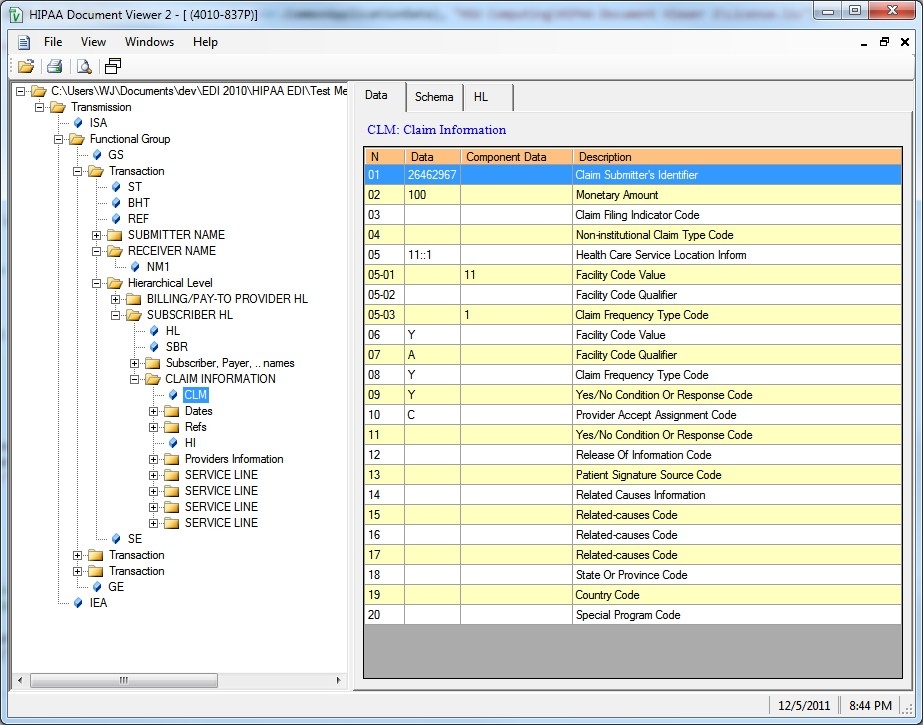Expand the Providers Information folder
923x725 pixels.
(154, 459)
